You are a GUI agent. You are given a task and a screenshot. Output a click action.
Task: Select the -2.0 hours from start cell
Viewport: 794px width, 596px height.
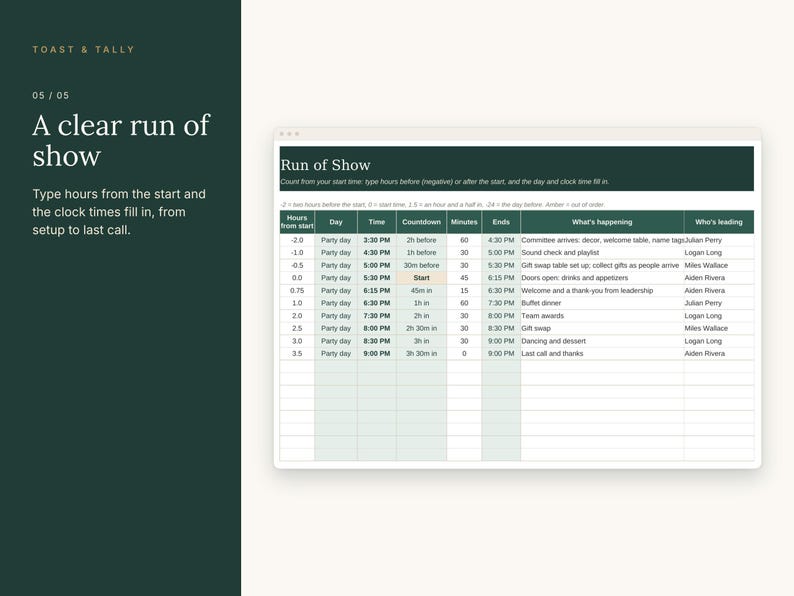click(x=297, y=240)
